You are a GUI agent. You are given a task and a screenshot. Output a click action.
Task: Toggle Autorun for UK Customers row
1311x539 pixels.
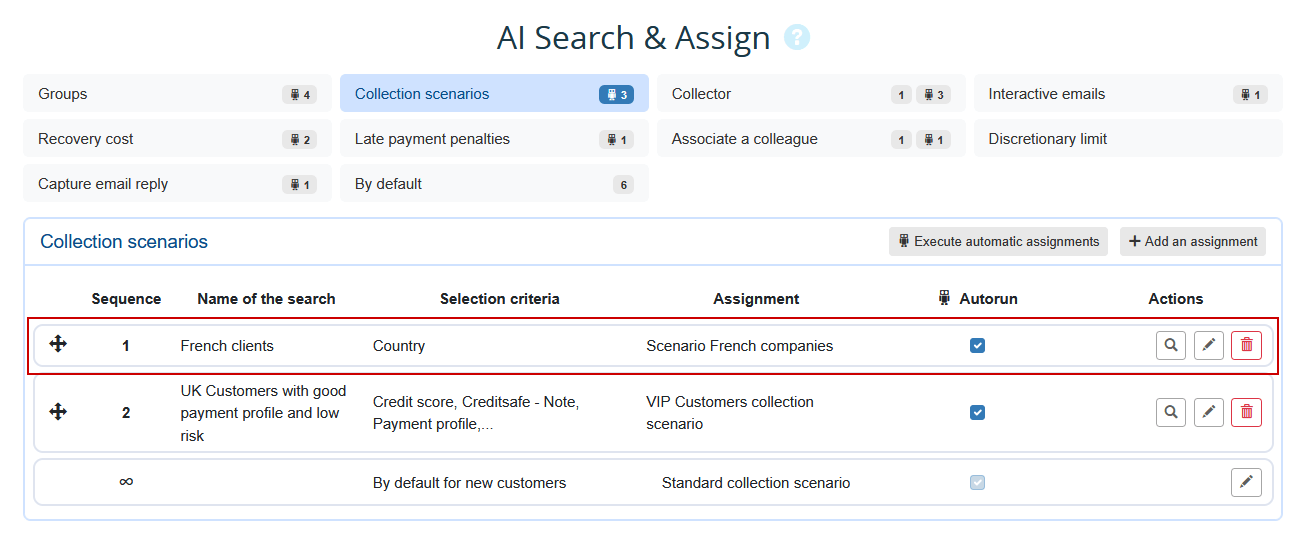977,412
